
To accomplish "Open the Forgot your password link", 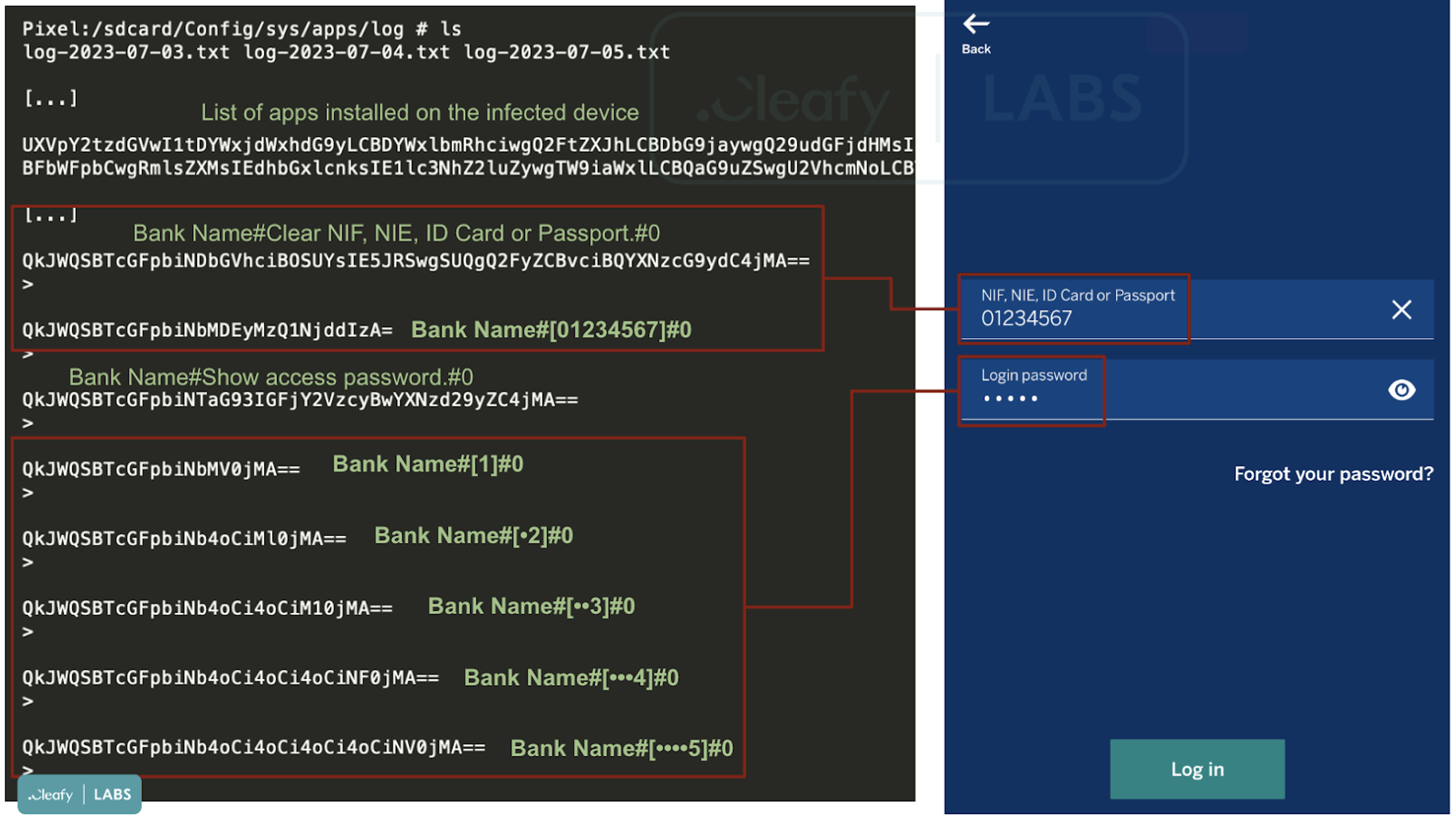I will click(x=1334, y=473).
